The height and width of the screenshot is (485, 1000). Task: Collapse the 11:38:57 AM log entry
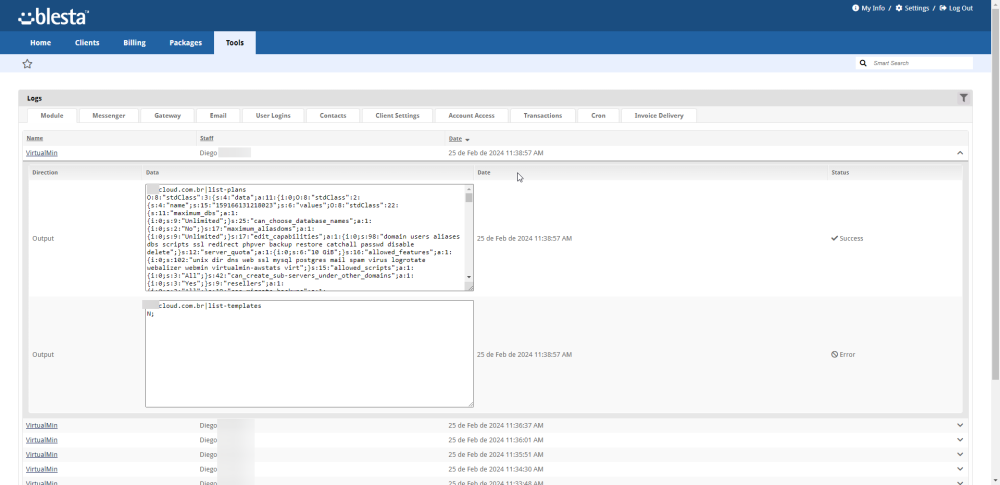(x=960, y=153)
